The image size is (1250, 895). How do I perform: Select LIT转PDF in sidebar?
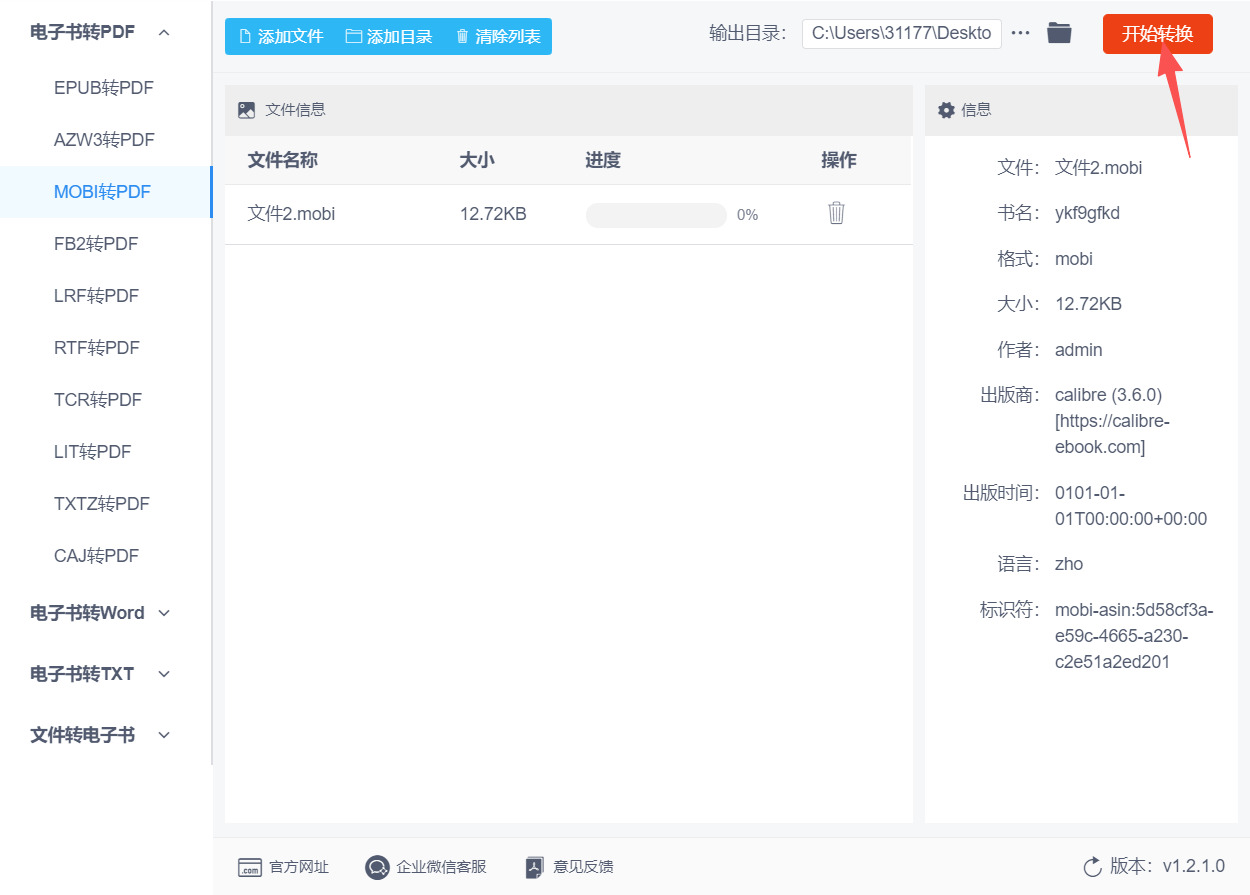(104, 452)
